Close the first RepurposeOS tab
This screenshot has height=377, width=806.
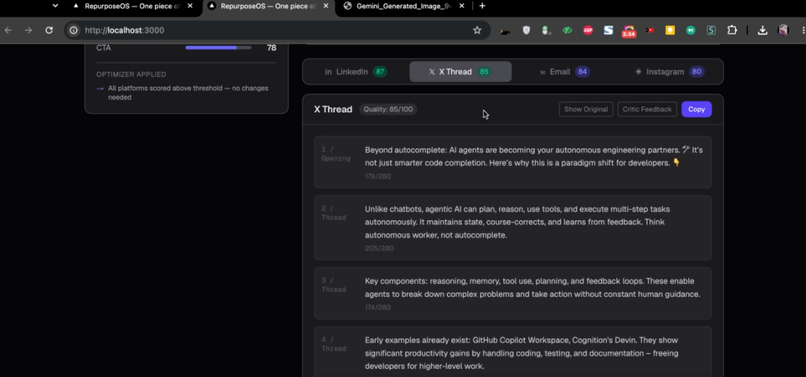[190, 6]
